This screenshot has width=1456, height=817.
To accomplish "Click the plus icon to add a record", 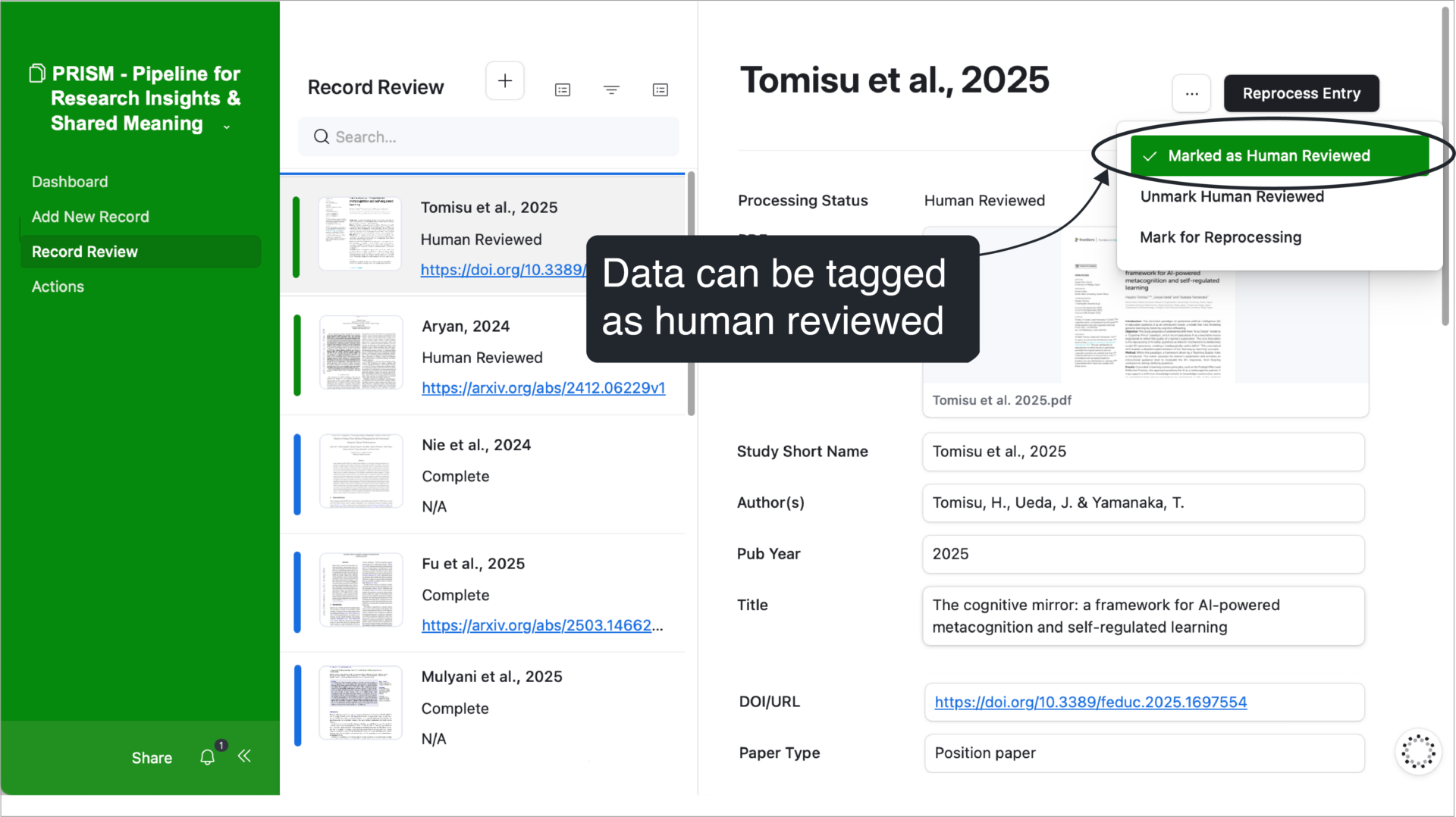I will point(505,80).
